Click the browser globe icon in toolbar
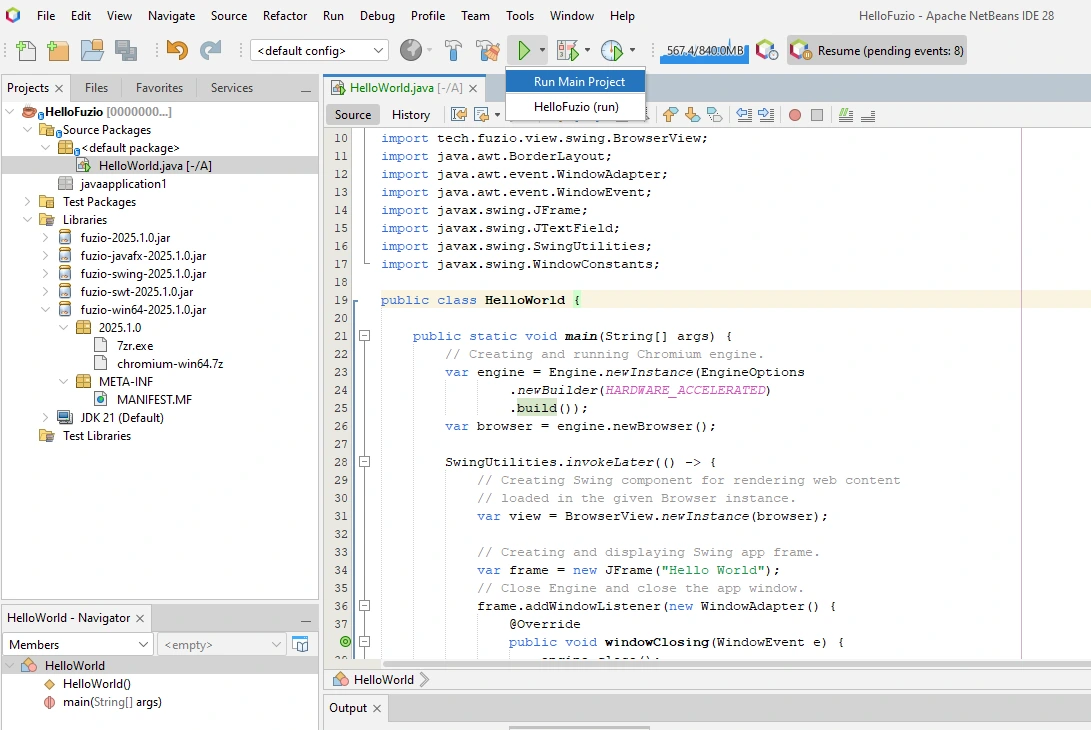The image size is (1091, 730). tap(411, 50)
